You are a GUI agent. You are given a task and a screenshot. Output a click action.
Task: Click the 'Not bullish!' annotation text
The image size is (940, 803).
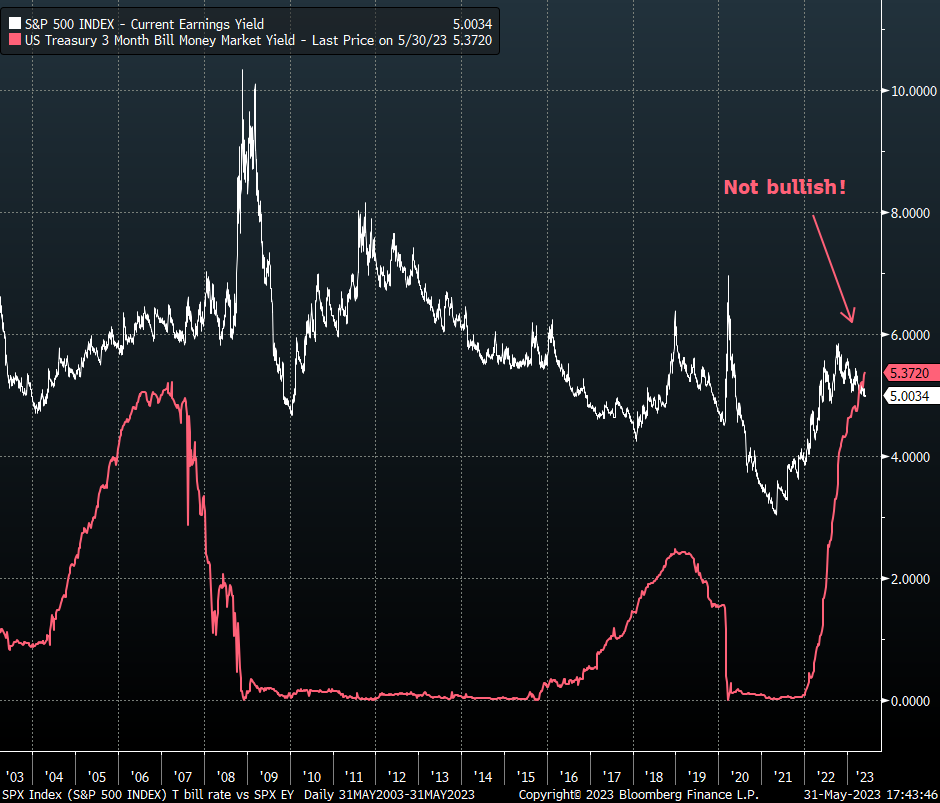[785, 187]
